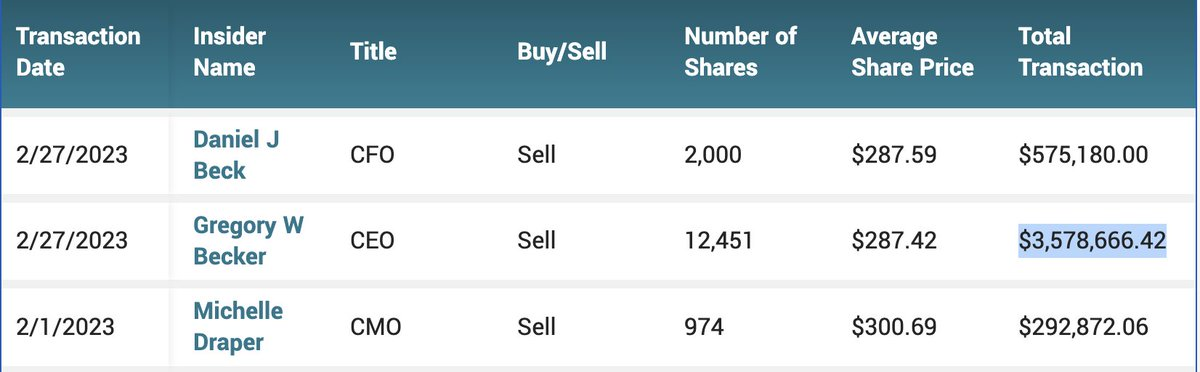Sort by Total Transaction column header
This screenshot has width=1200, height=372.
(x=1080, y=52)
